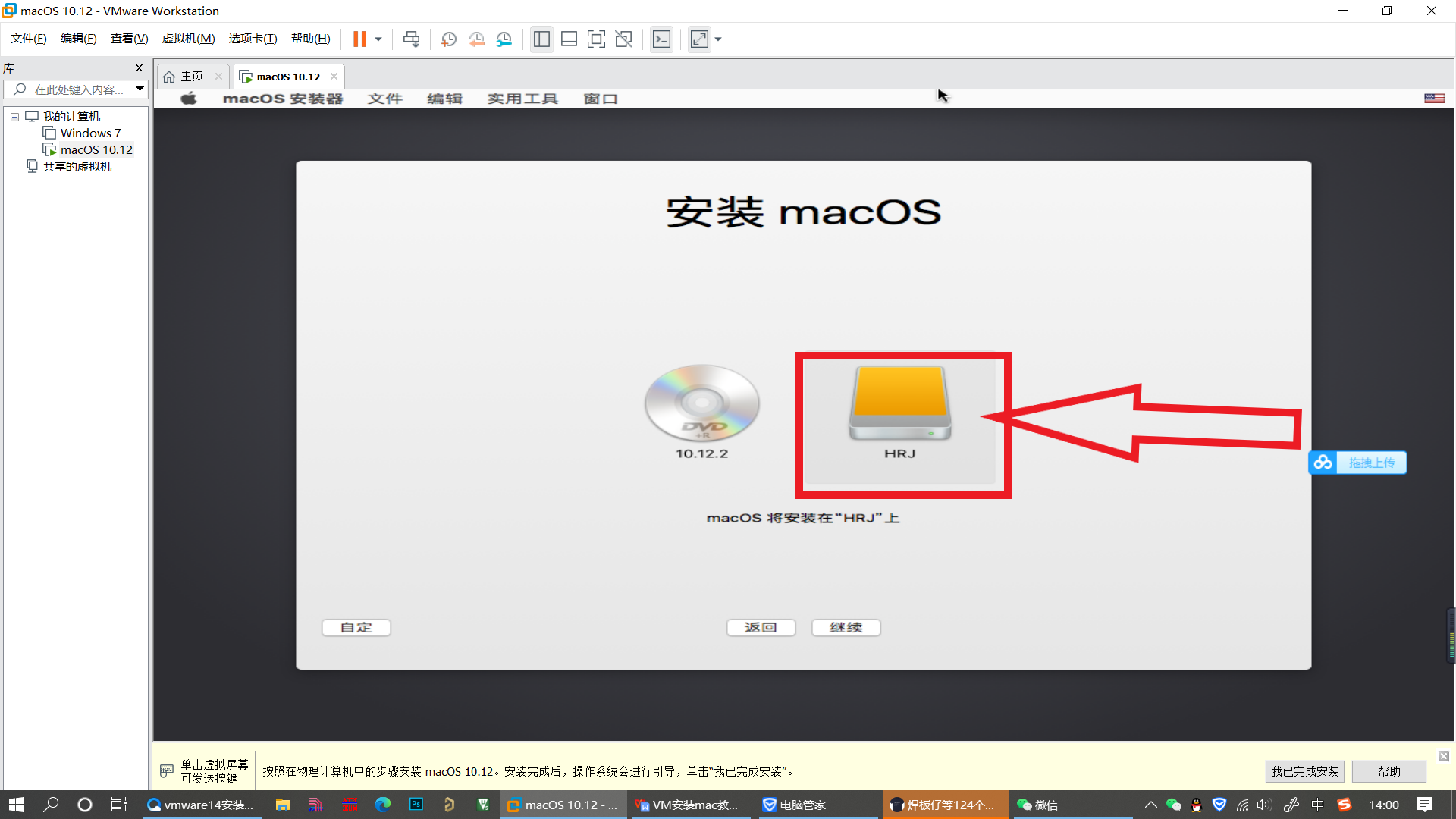This screenshot has width=1456, height=819.
Task: Click the library search input field
Action: click(x=76, y=89)
